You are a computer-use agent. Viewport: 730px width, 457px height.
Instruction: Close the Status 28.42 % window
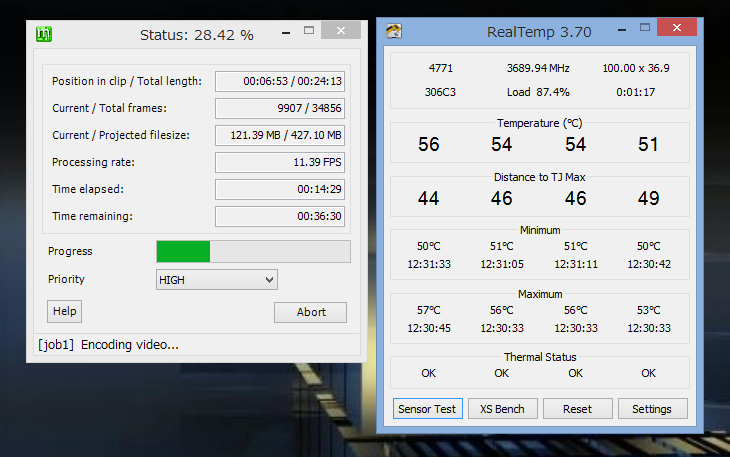[341, 30]
